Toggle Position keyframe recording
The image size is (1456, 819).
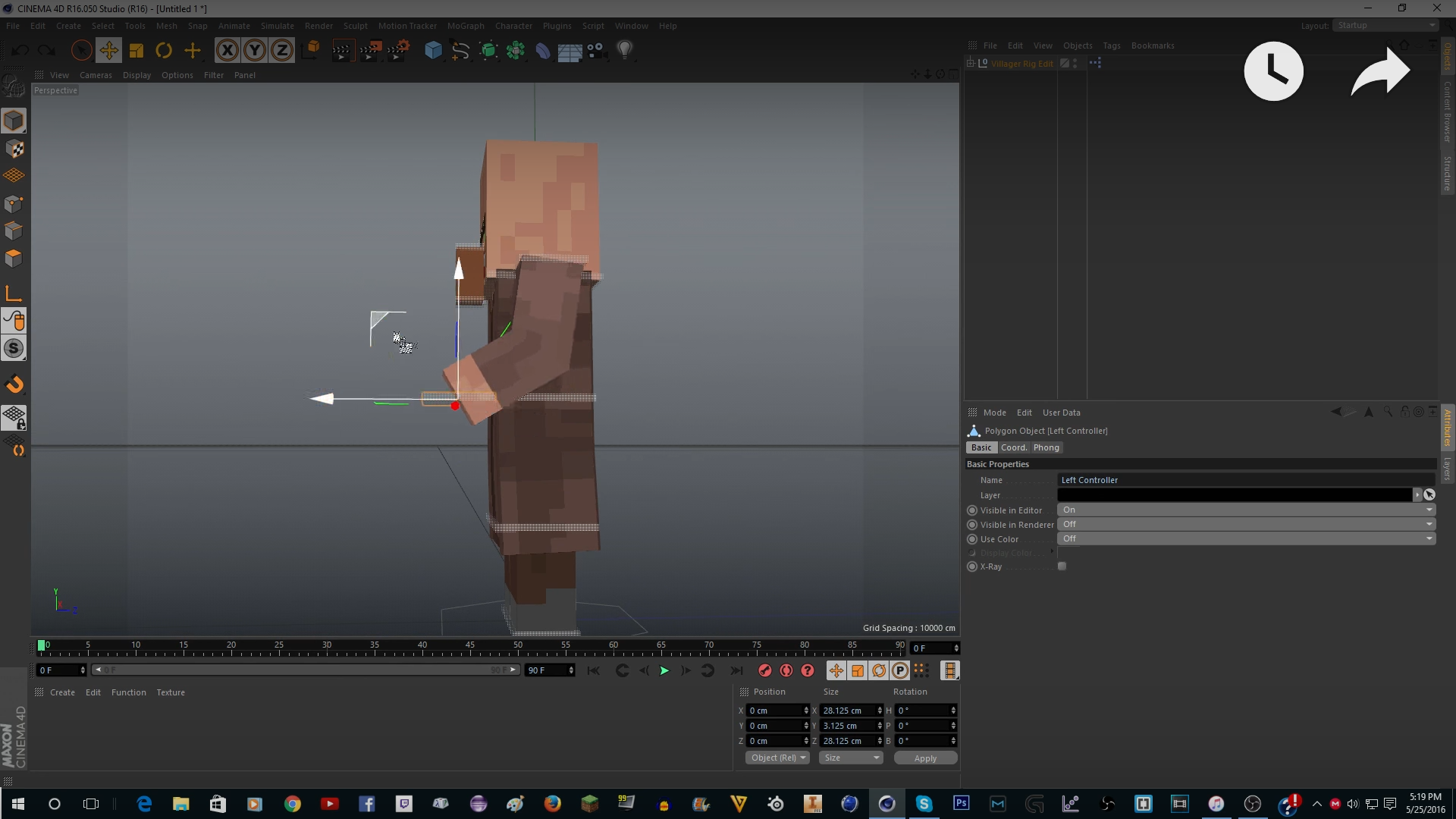[836, 670]
